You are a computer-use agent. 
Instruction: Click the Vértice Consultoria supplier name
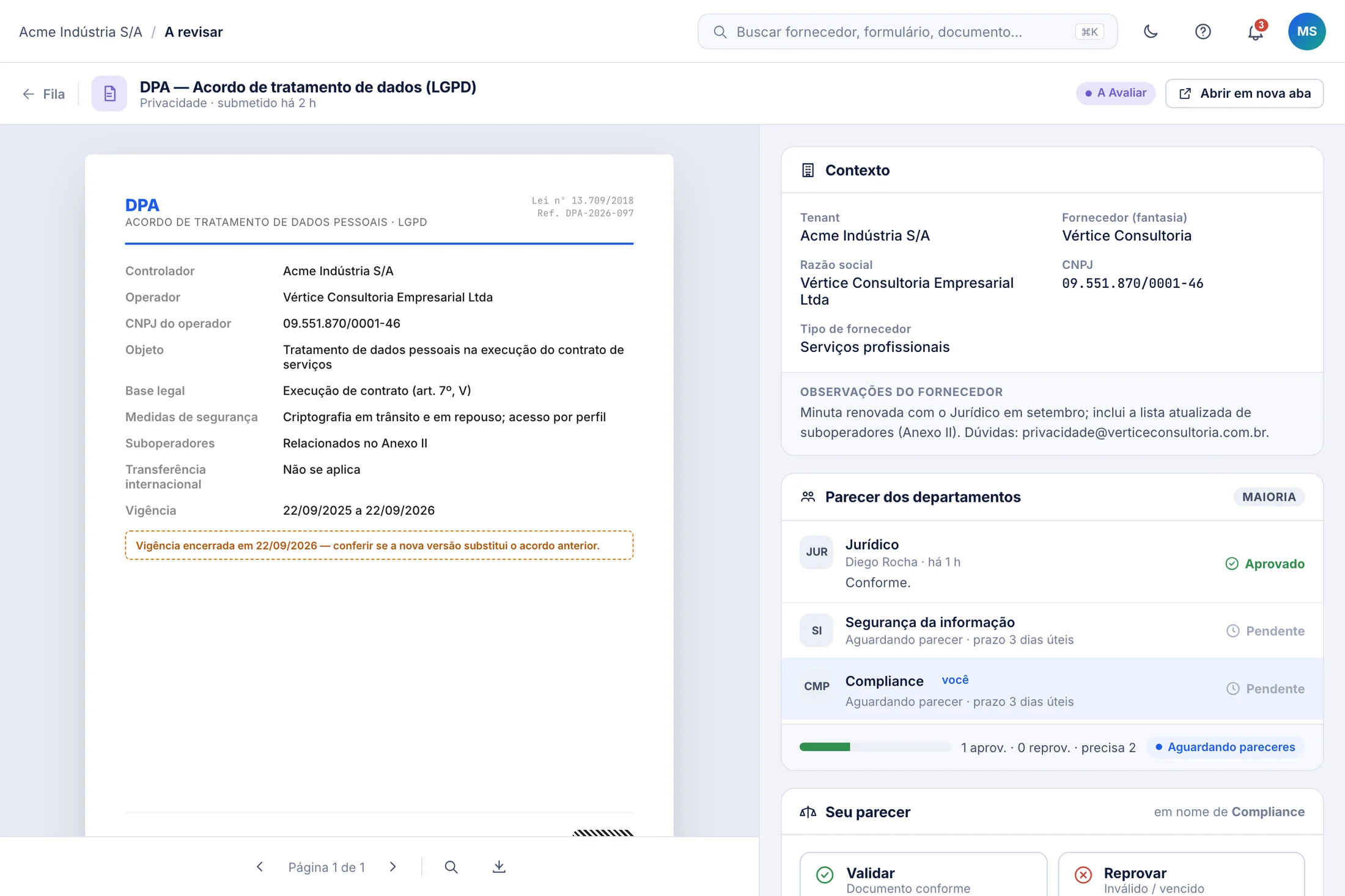tap(1126, 236)
